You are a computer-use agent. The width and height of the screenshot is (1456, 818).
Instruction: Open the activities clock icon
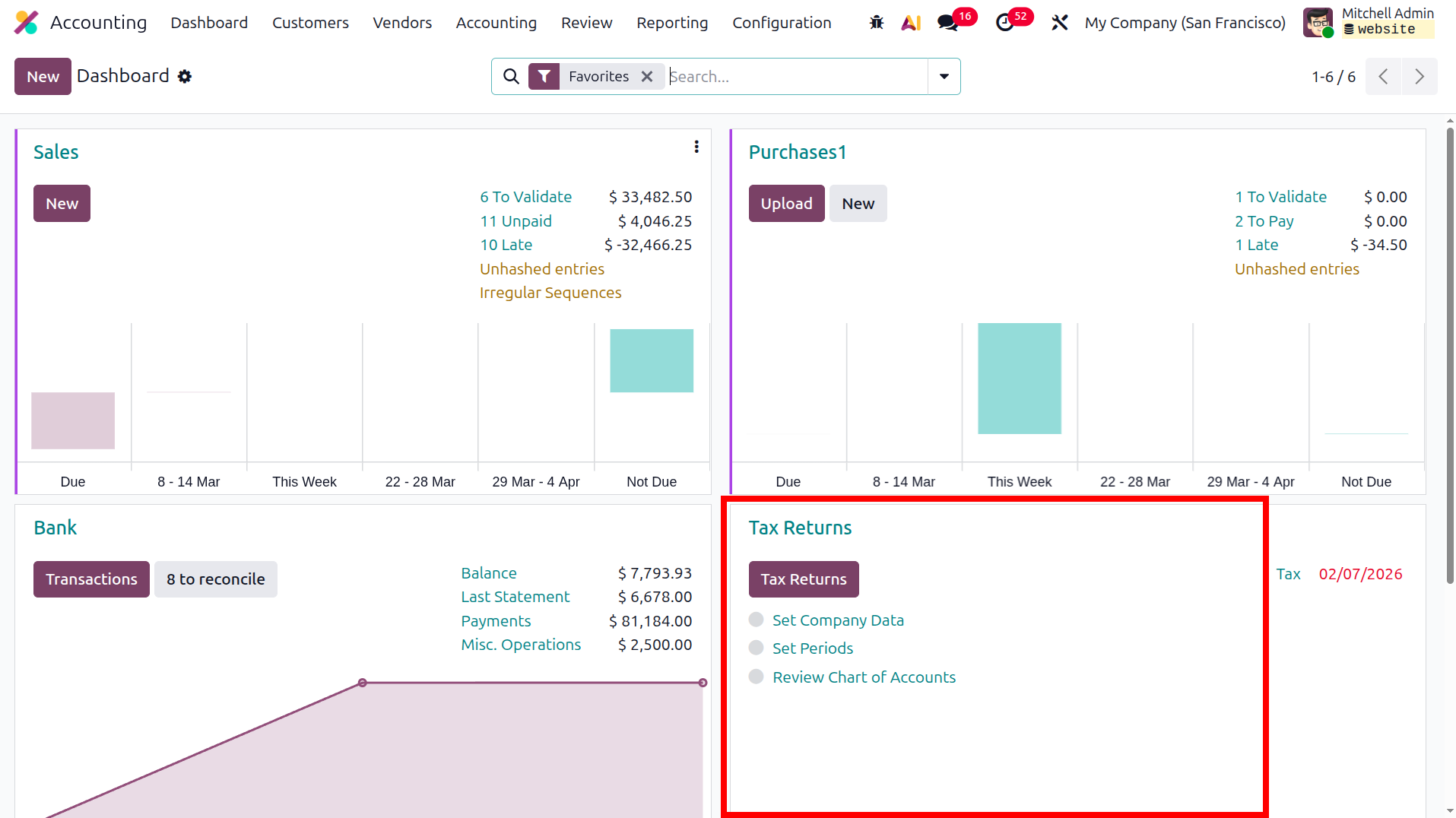(x=1004, y=23)
